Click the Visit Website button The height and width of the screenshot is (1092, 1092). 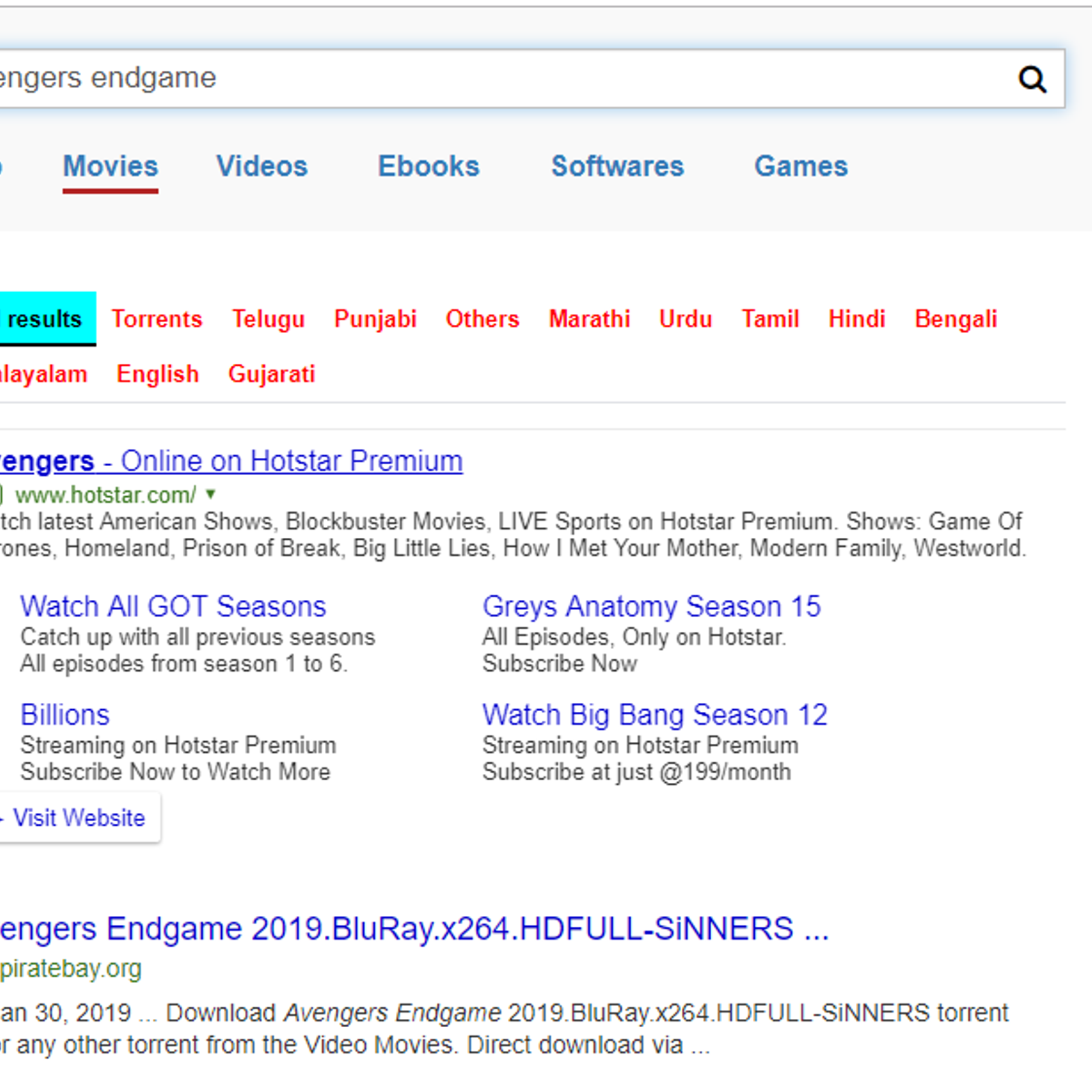(79, 818)
